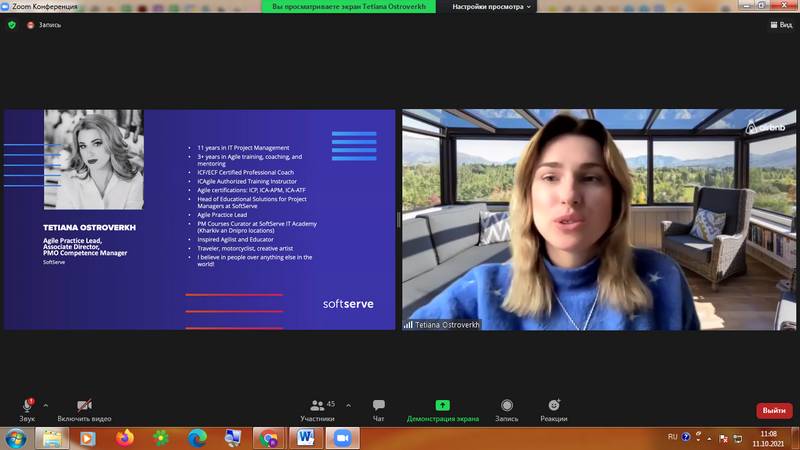Open the Участники participants panel
Viewport: 800px width, 450px height.
tap(317, 410)
